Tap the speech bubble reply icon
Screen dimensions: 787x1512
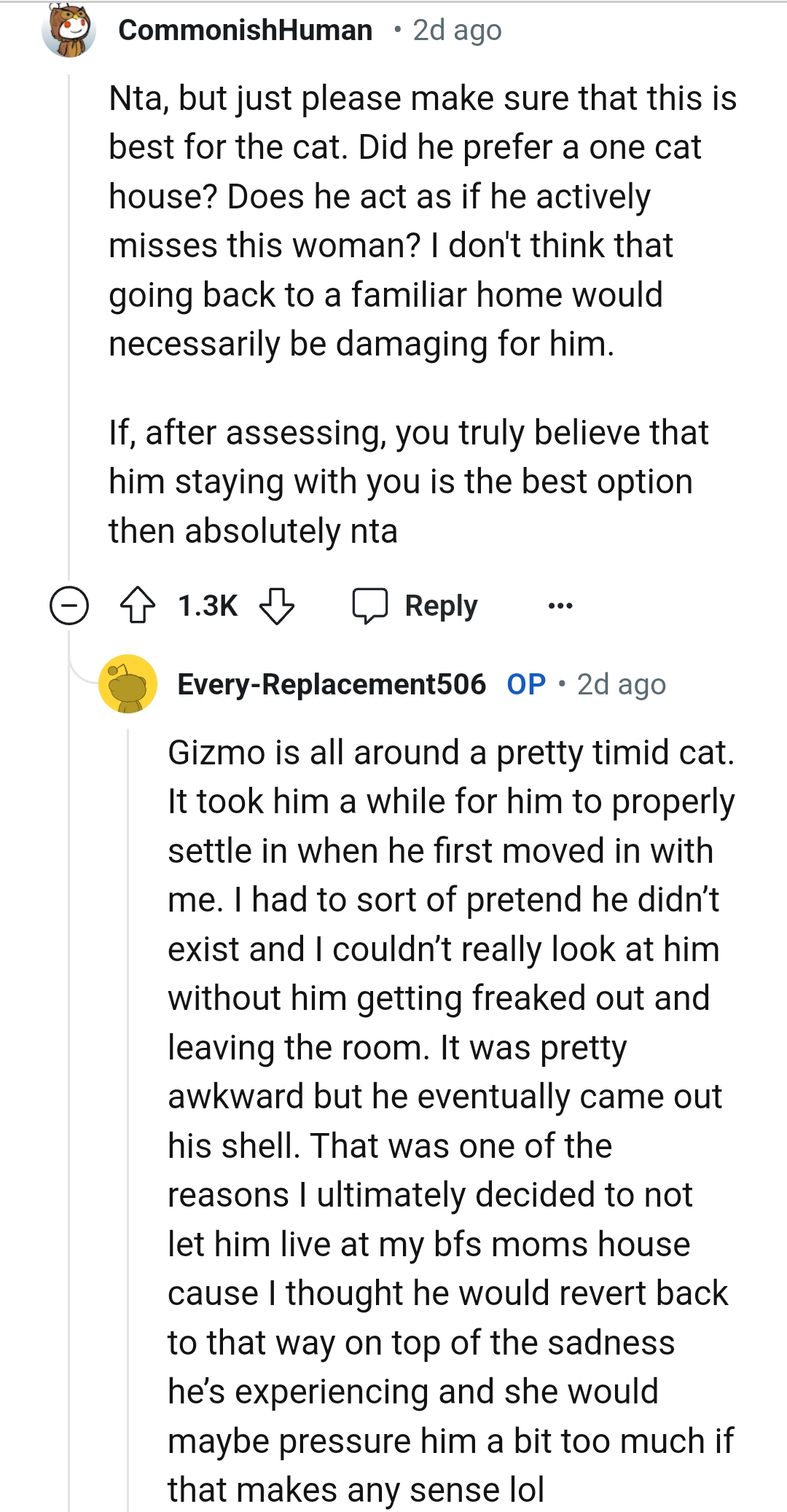(370, 606)
